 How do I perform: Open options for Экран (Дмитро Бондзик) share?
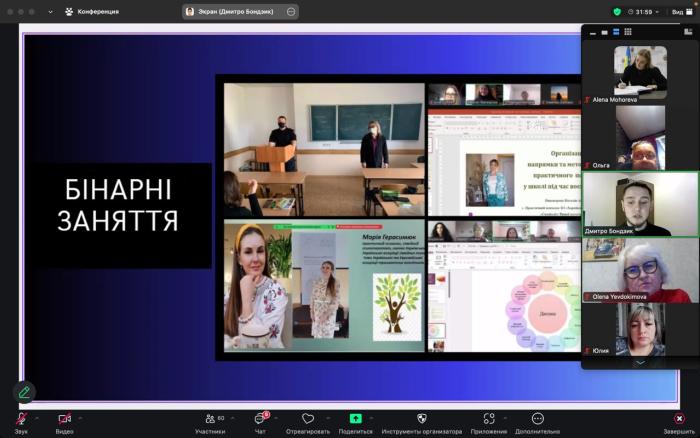click(291, 12)
